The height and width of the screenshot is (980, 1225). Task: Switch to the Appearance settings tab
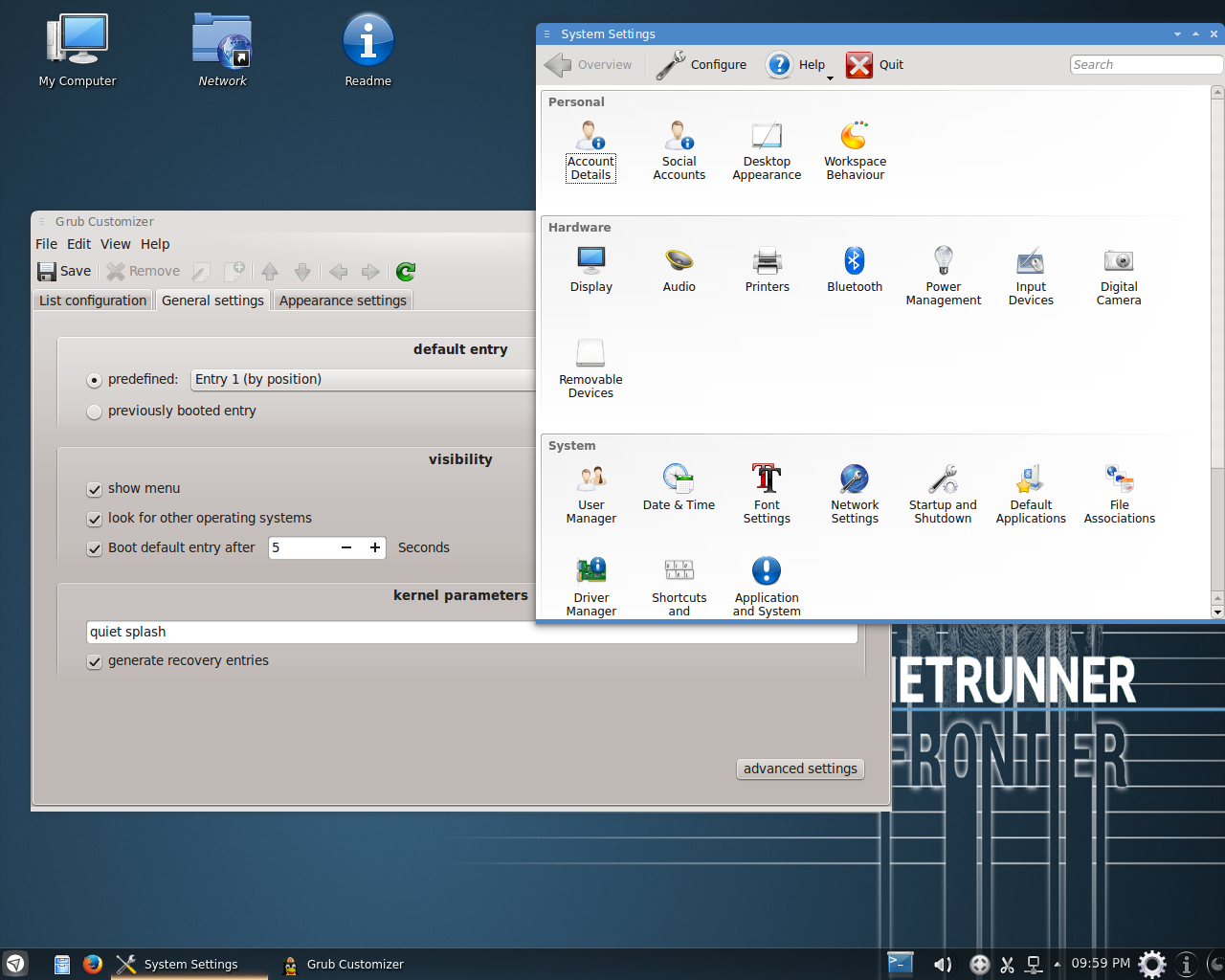tap(343, 301)
